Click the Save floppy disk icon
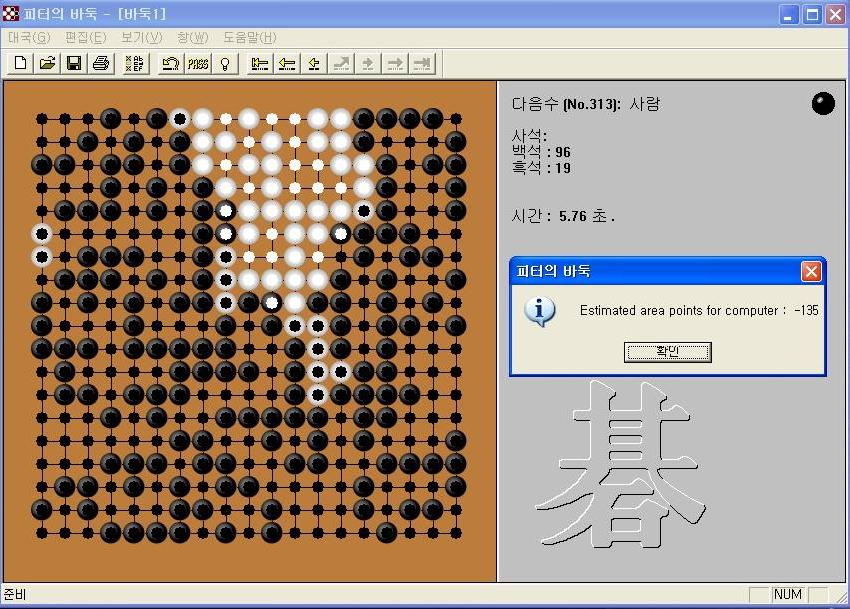 tap(74, 64)
